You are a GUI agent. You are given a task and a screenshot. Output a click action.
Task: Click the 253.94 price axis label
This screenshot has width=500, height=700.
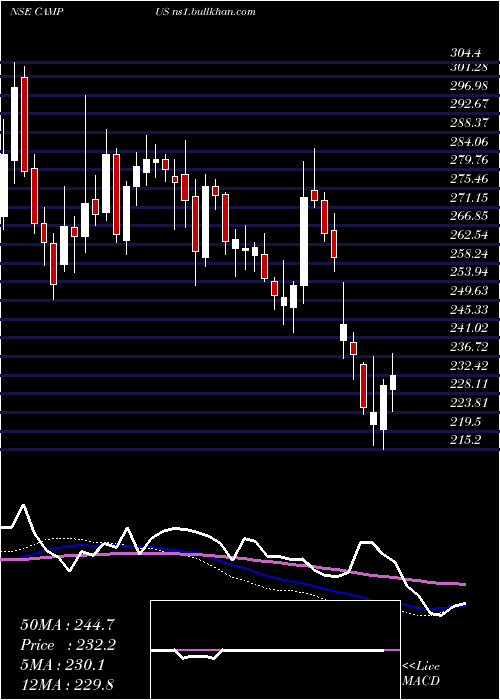coord(469,271)
